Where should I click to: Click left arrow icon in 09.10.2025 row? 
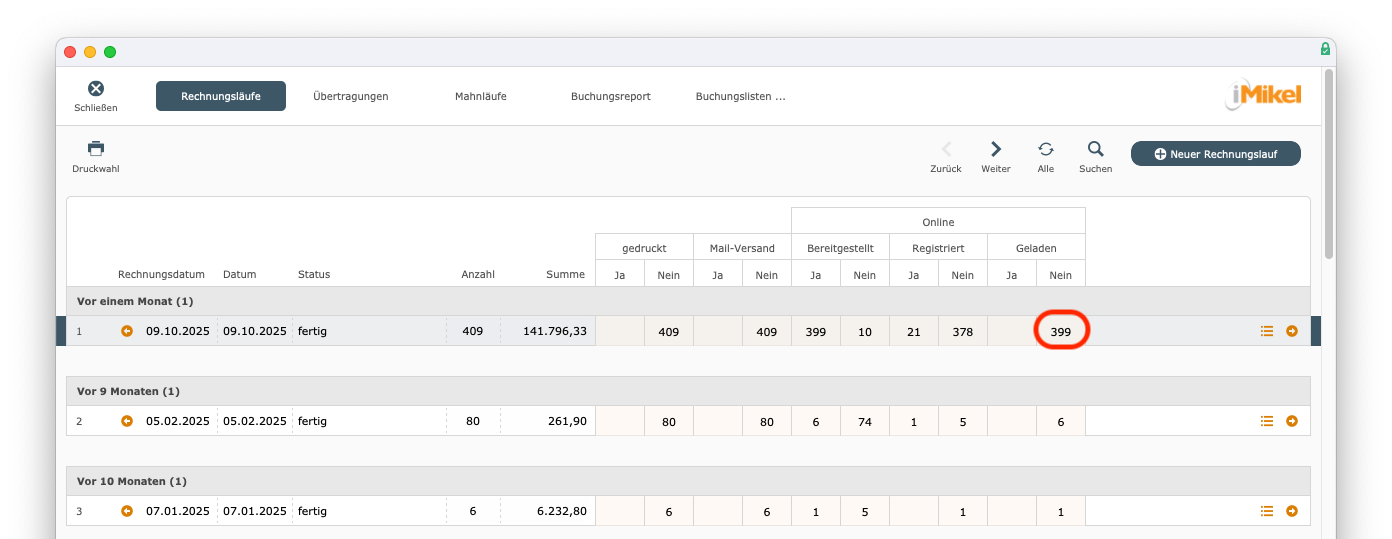127,331
